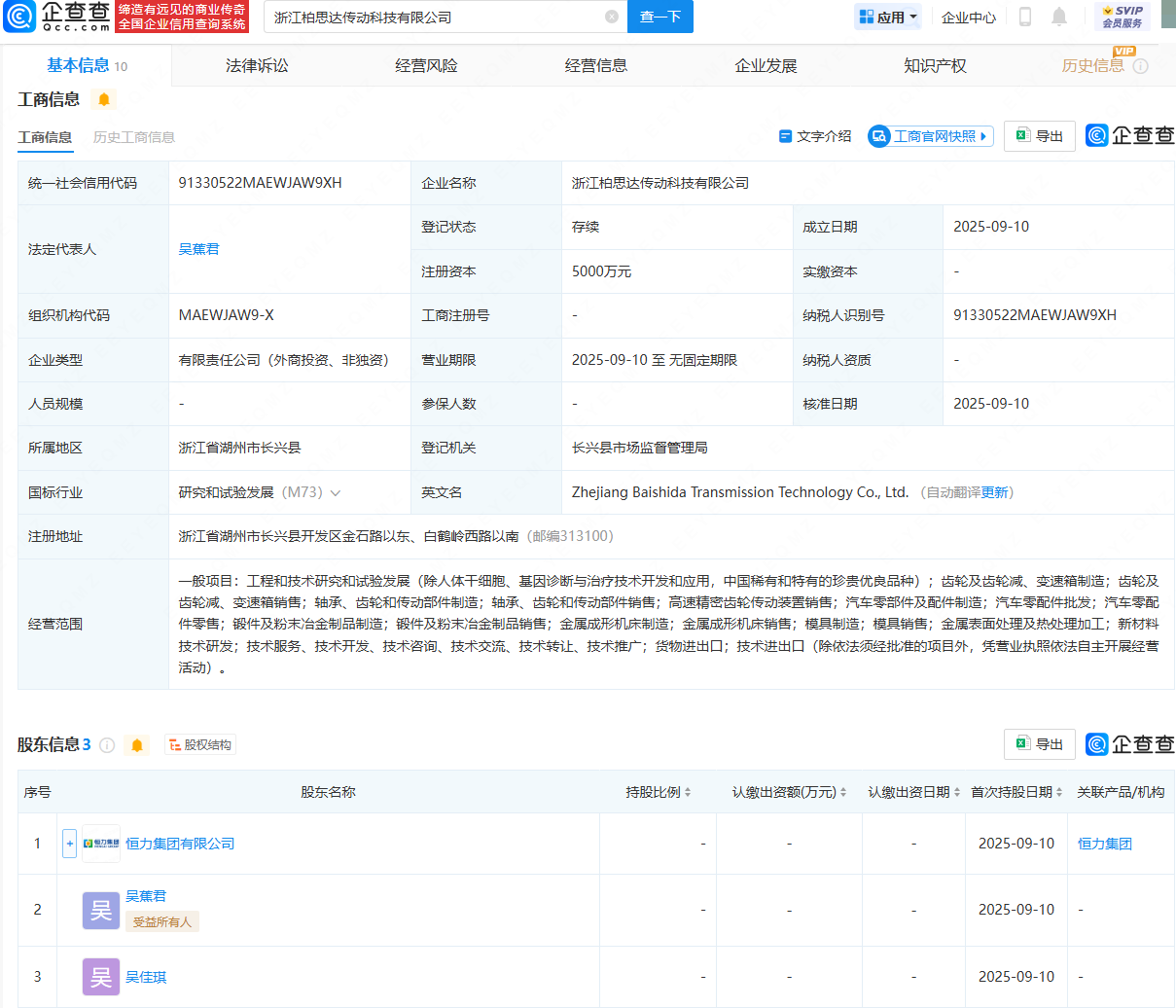Viewport: 1176px width, 1008px height.
Task: Switch to 知识产权 tab
Action: coord(935,65)
